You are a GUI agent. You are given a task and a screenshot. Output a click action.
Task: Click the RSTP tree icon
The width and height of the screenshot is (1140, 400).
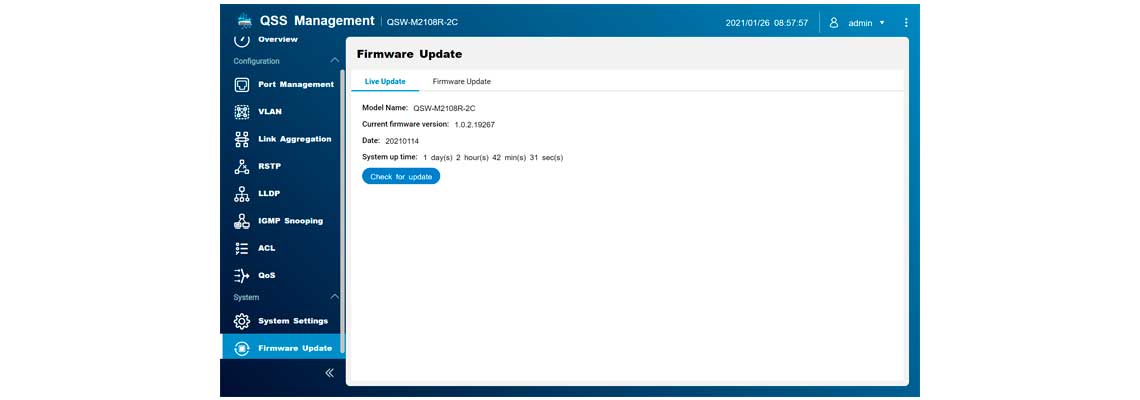point(241,167)
